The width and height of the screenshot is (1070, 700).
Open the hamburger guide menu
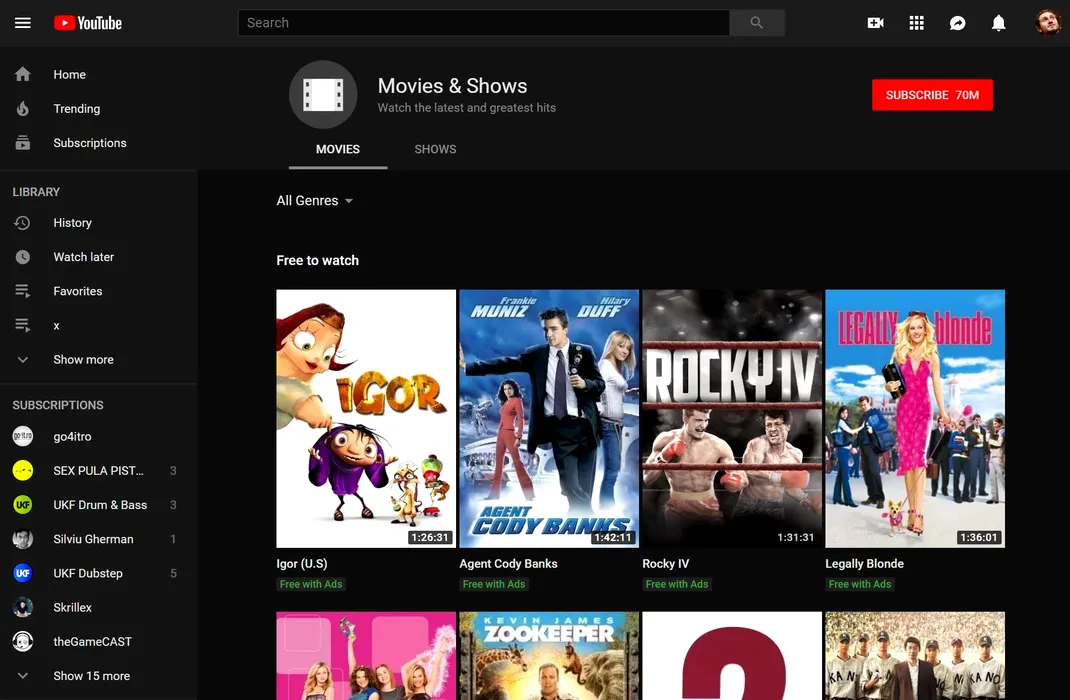click(x=23, y=23)
